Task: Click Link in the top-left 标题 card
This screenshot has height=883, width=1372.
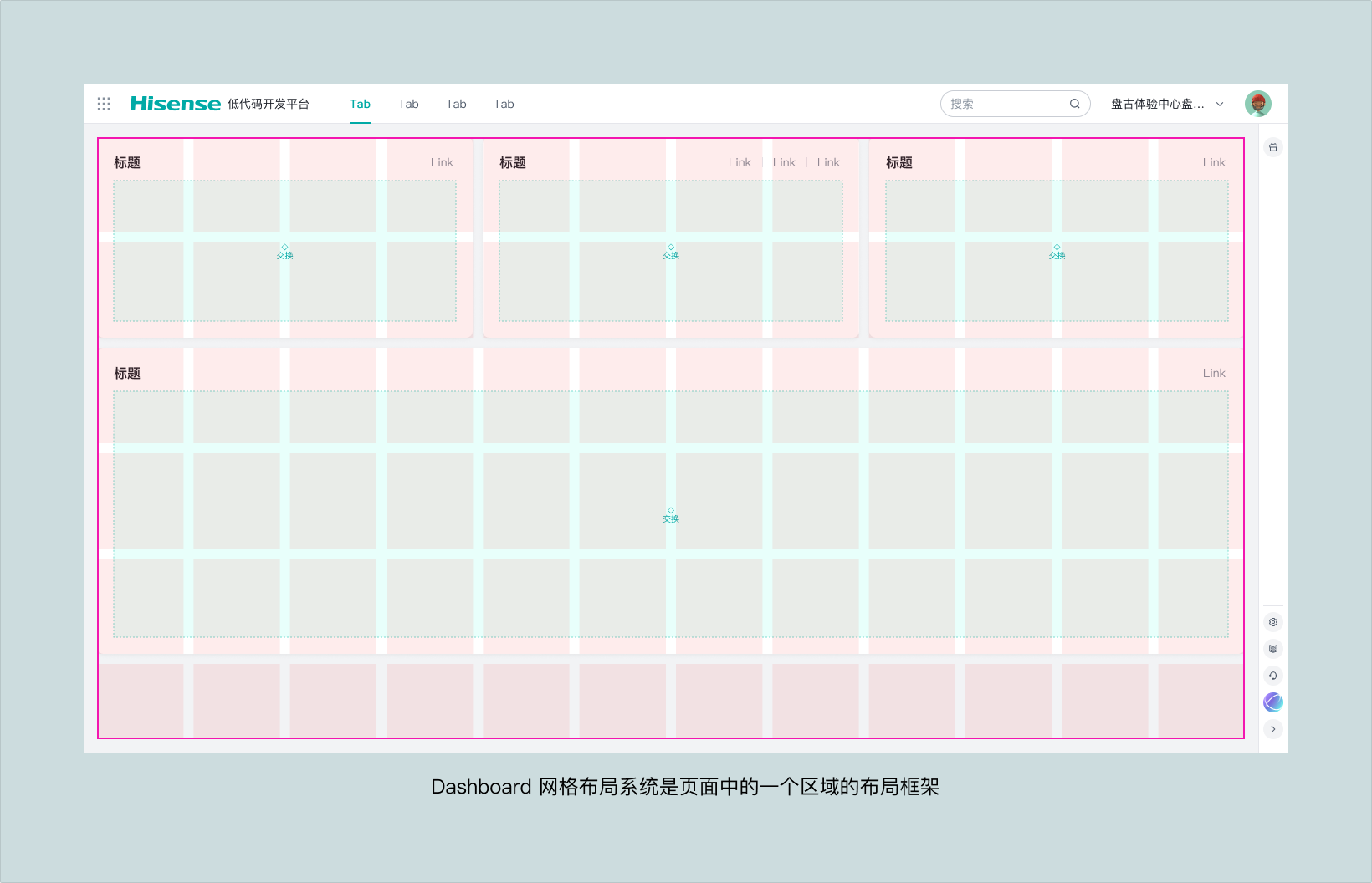Action: pos(442,162)
